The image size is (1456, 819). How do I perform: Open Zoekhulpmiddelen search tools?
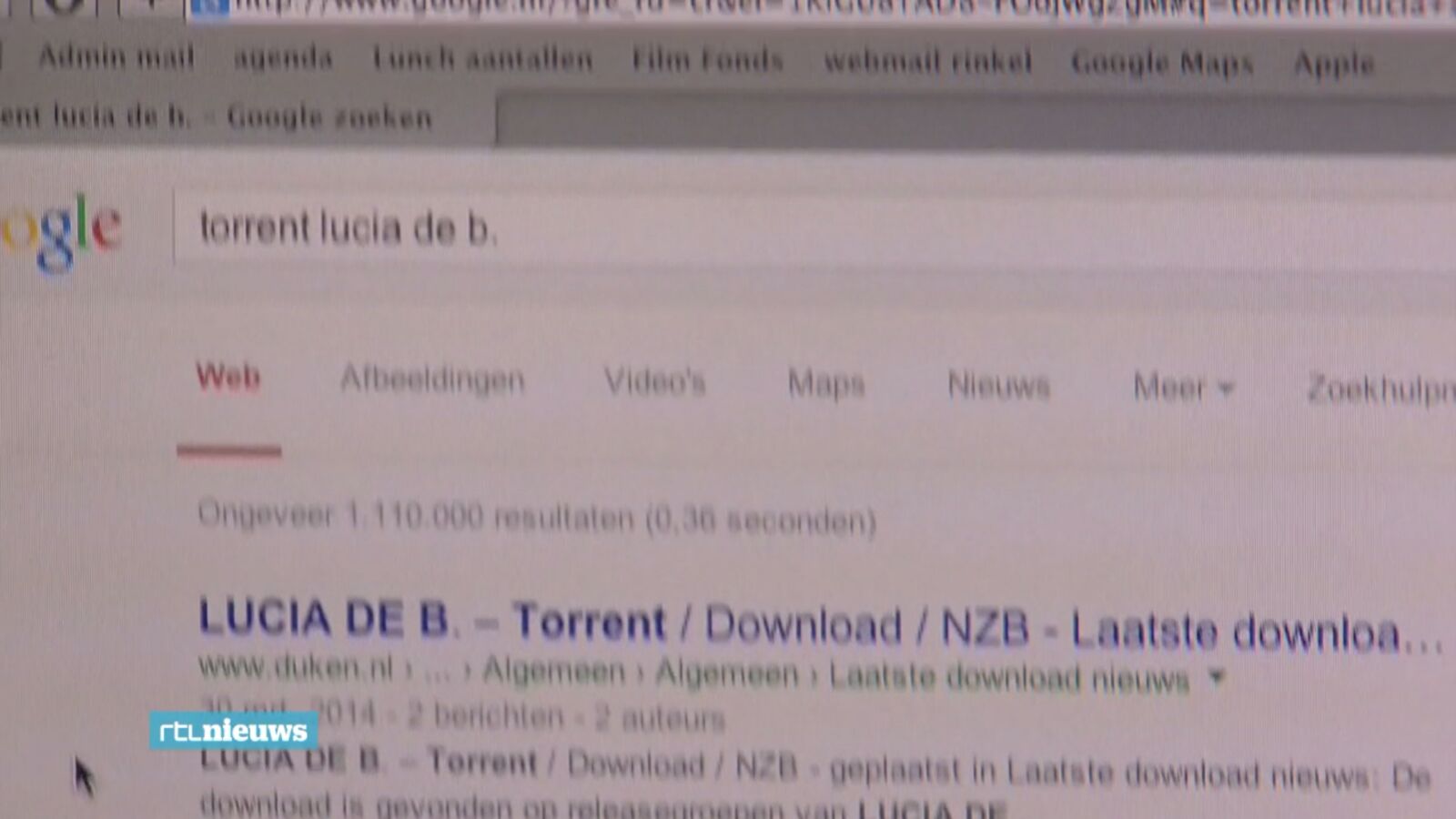1381,390
